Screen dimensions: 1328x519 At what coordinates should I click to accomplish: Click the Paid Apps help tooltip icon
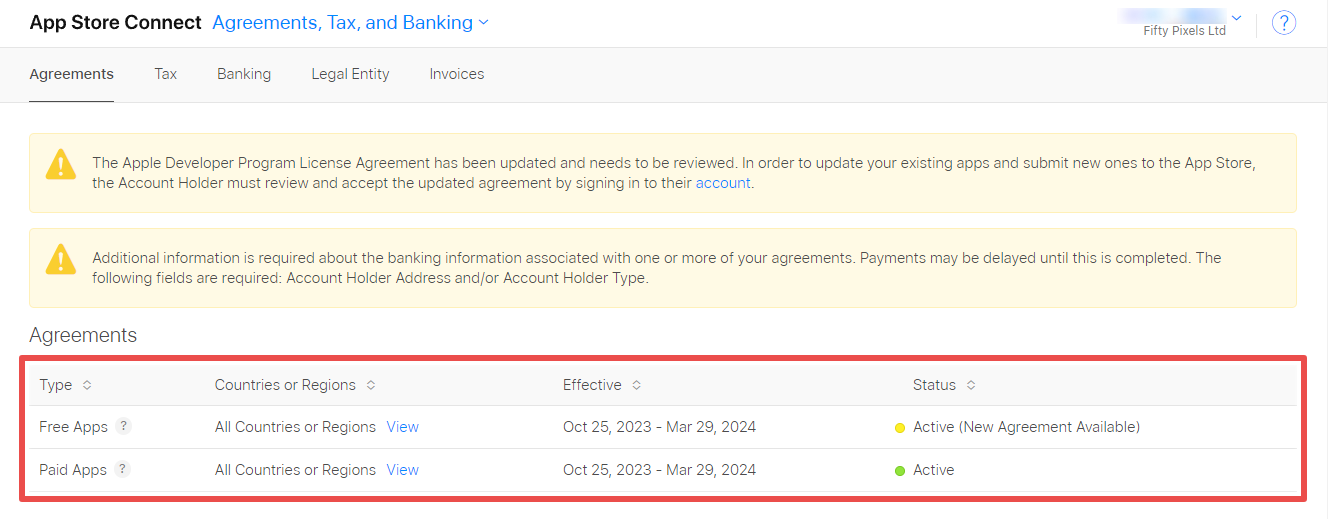pos(122,469)
